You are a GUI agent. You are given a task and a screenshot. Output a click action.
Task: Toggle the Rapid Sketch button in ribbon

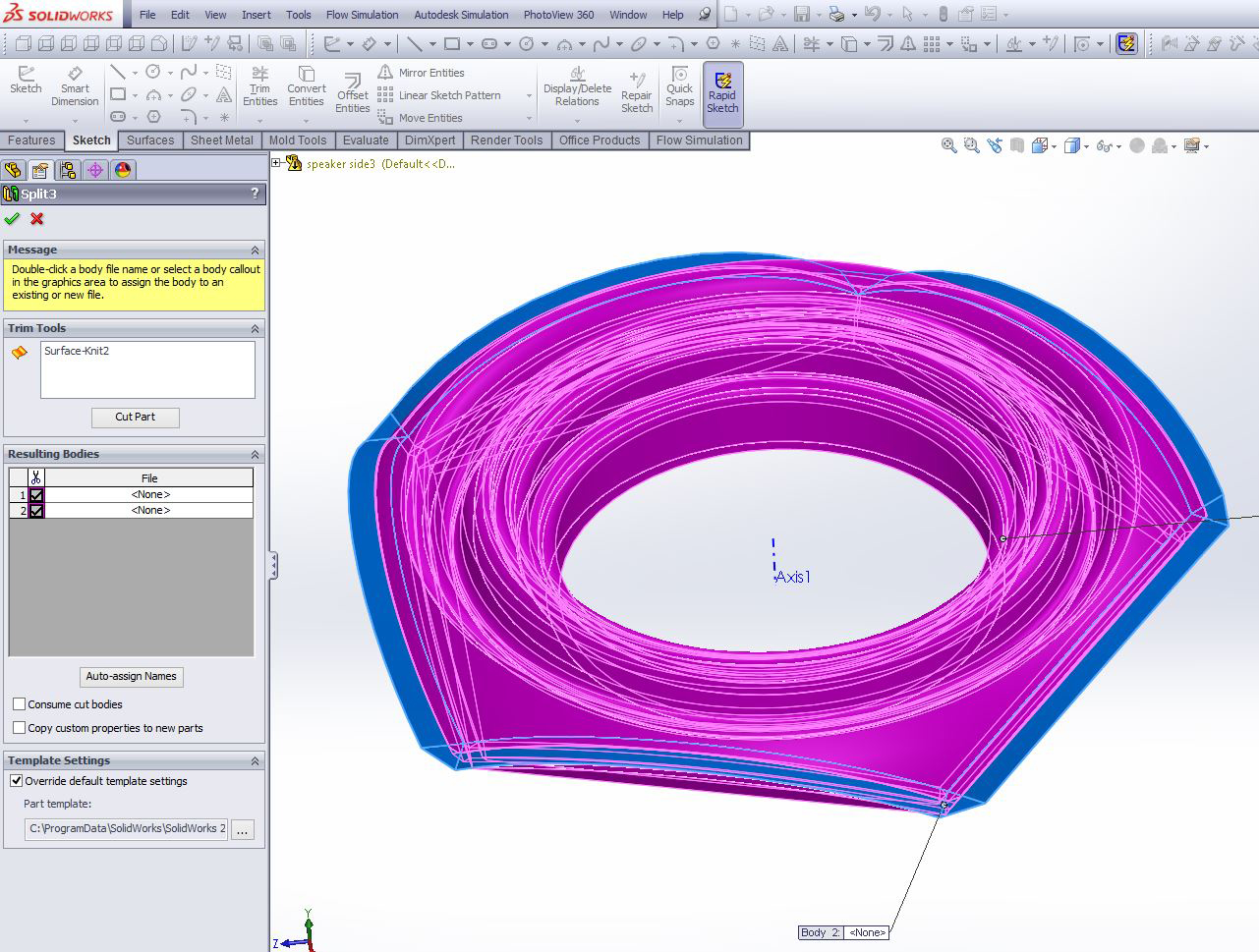click(722, 93)
